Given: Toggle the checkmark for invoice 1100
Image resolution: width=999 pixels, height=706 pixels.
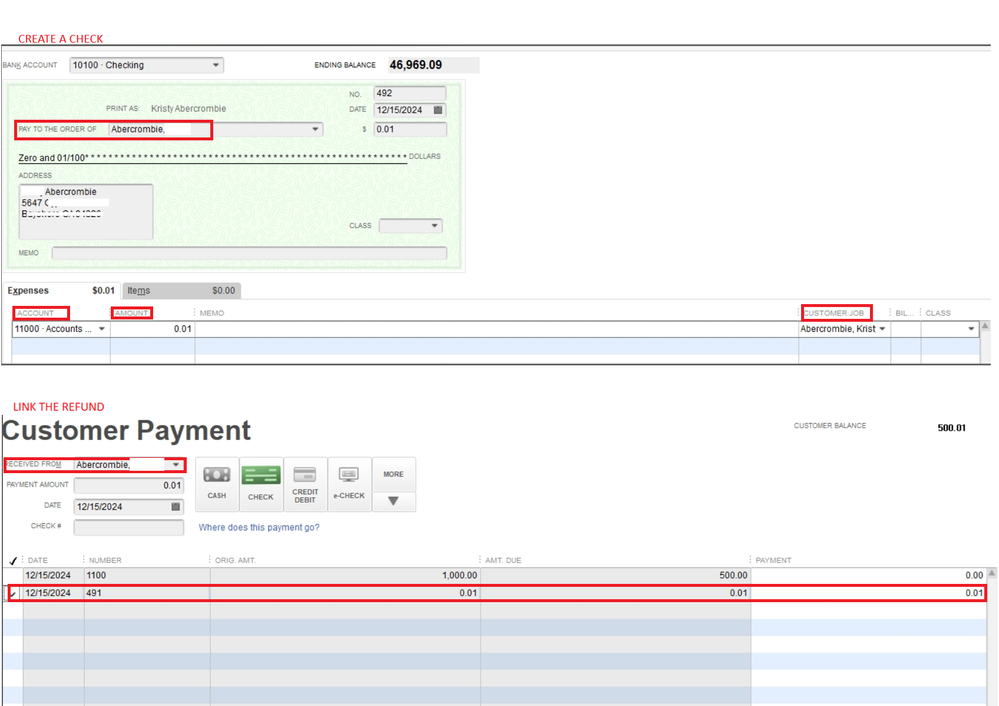Looking at the screenshot, I should click(x=13, y=575).
